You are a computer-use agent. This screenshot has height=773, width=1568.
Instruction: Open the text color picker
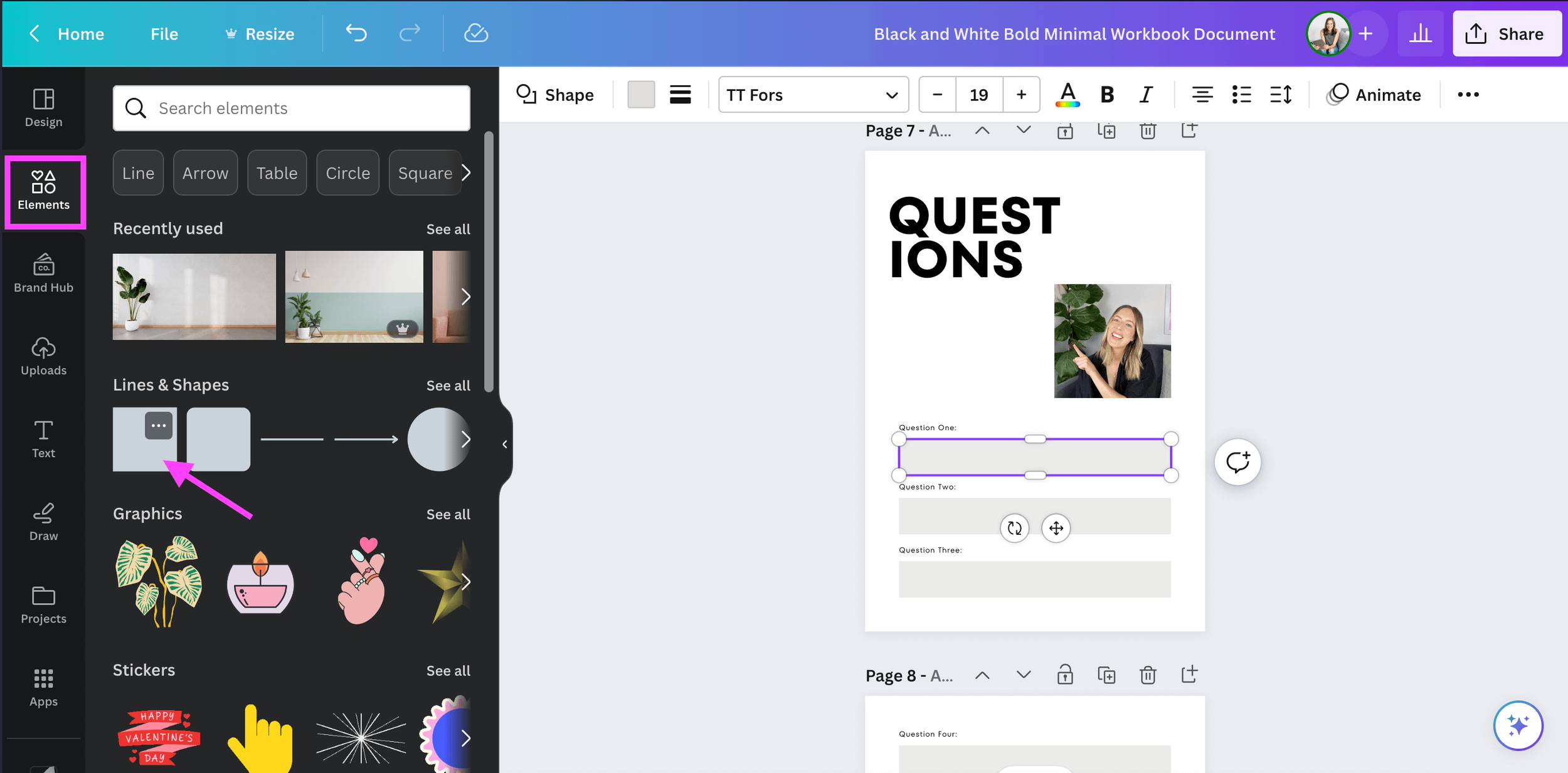(1067, 95)
